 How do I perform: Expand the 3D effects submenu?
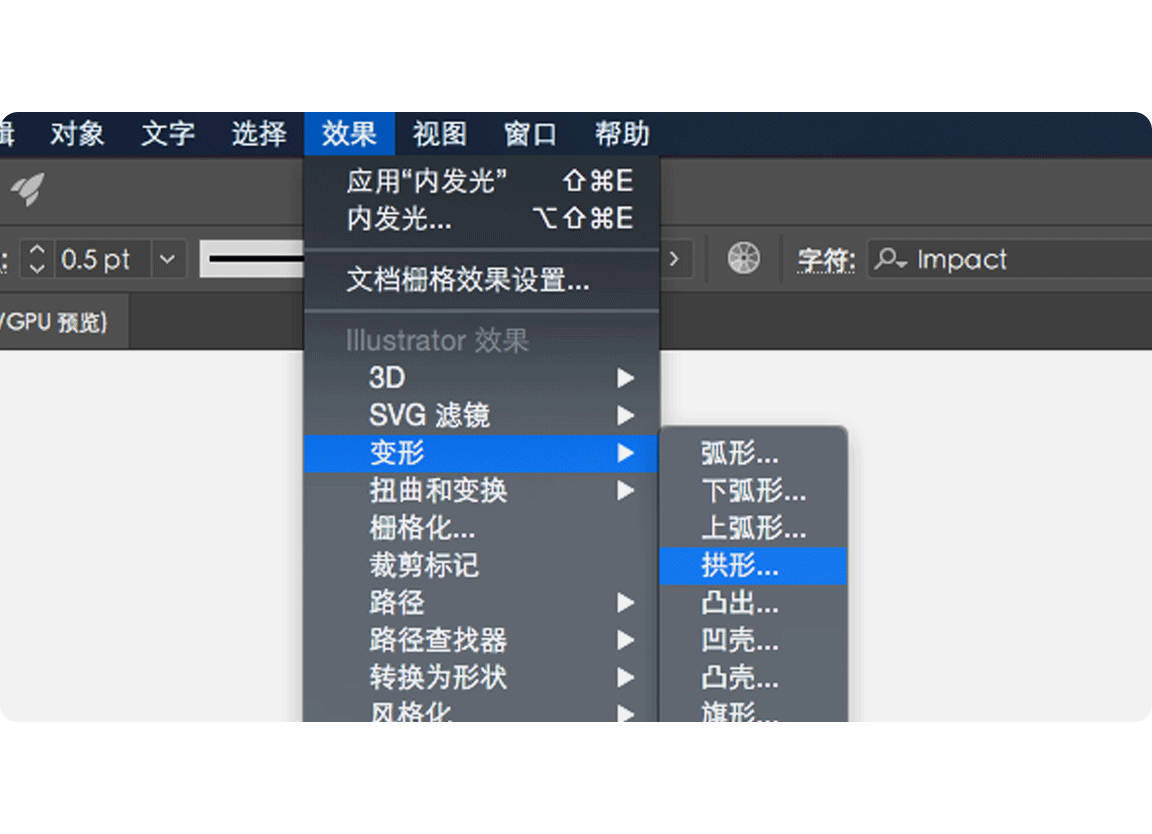click(482, 378)
